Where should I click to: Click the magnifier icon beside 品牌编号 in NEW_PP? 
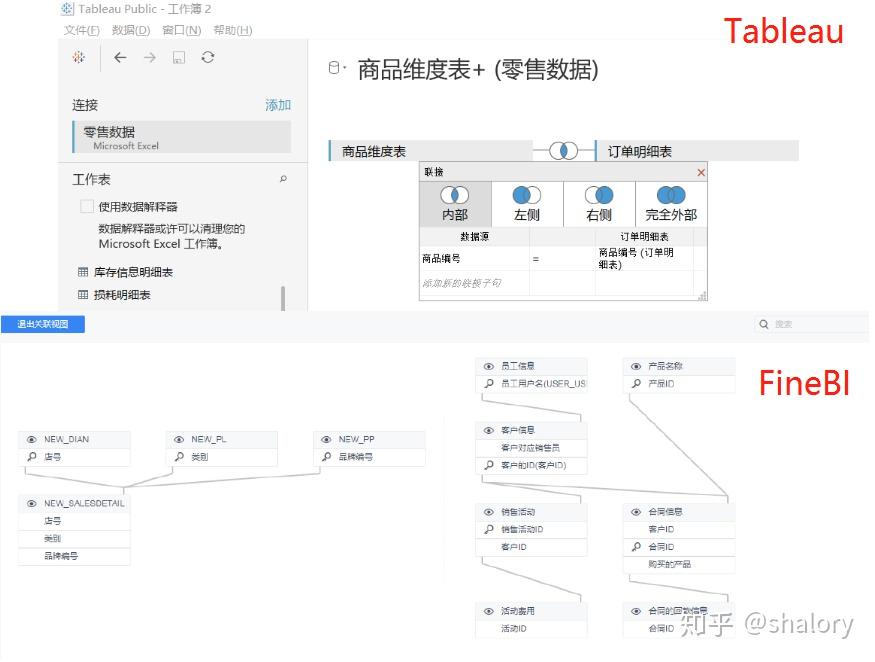click(325, 455)
